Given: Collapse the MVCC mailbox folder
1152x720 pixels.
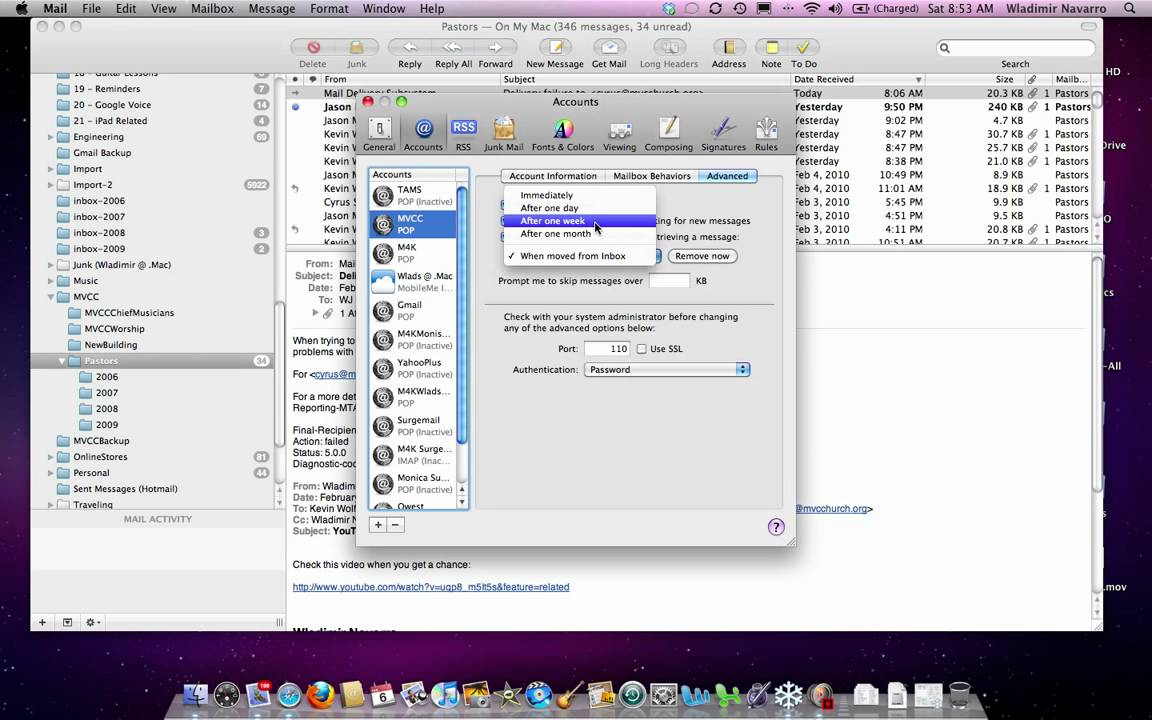Looking at the screenshot, I should click(51, 297).
